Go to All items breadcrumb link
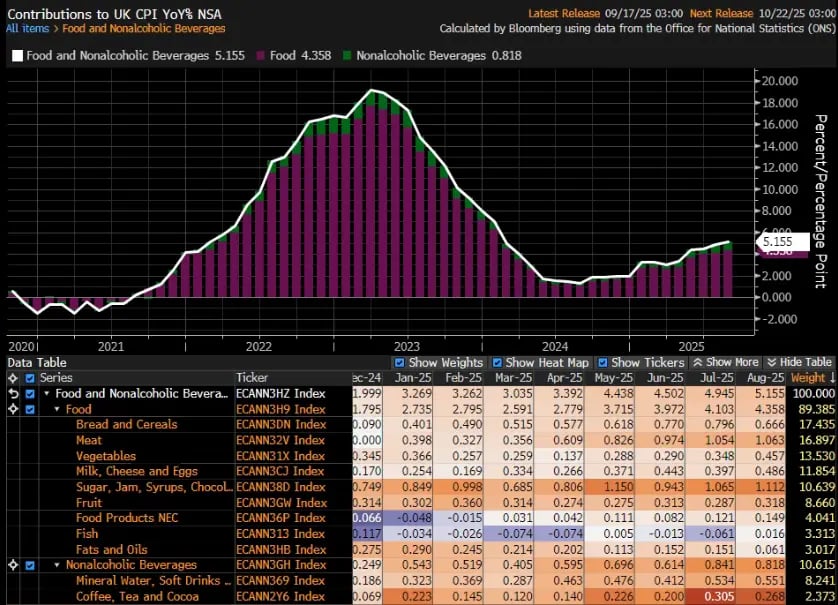 [x=26, y=29]
